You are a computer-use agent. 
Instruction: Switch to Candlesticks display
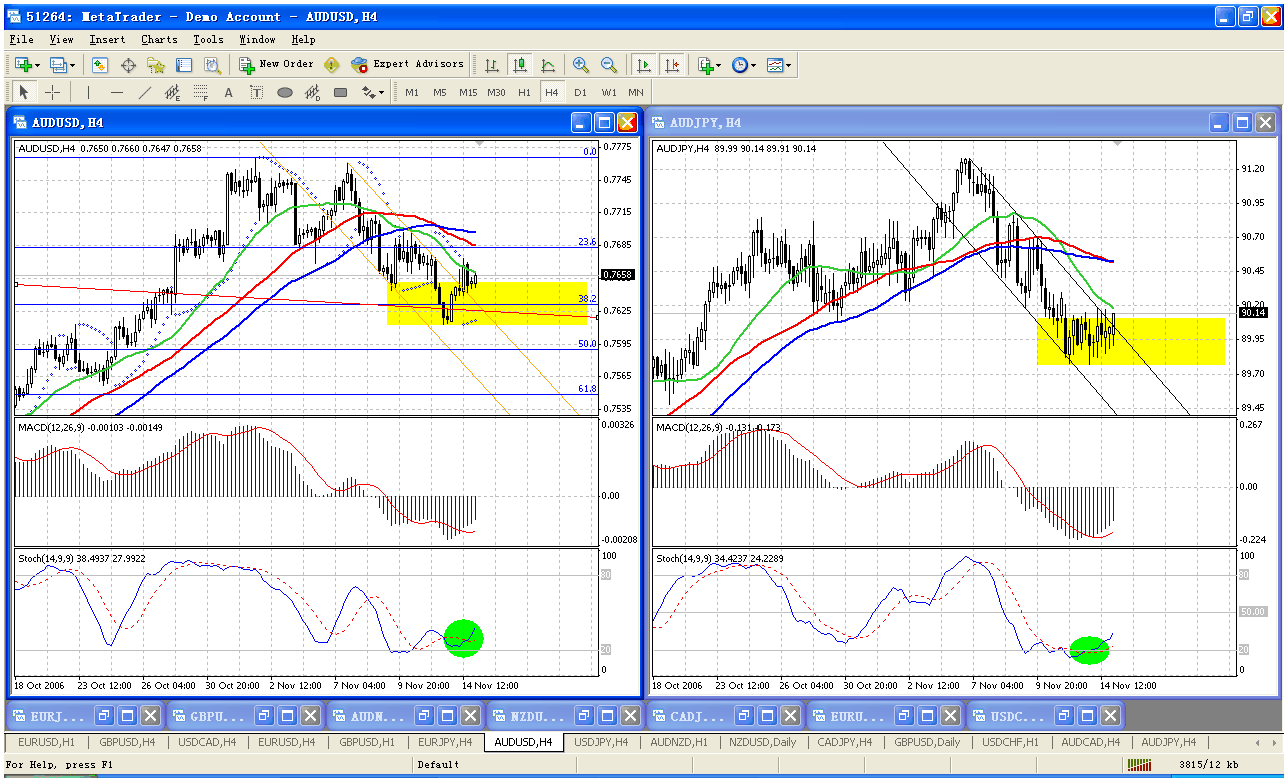(x=520, y=65)
